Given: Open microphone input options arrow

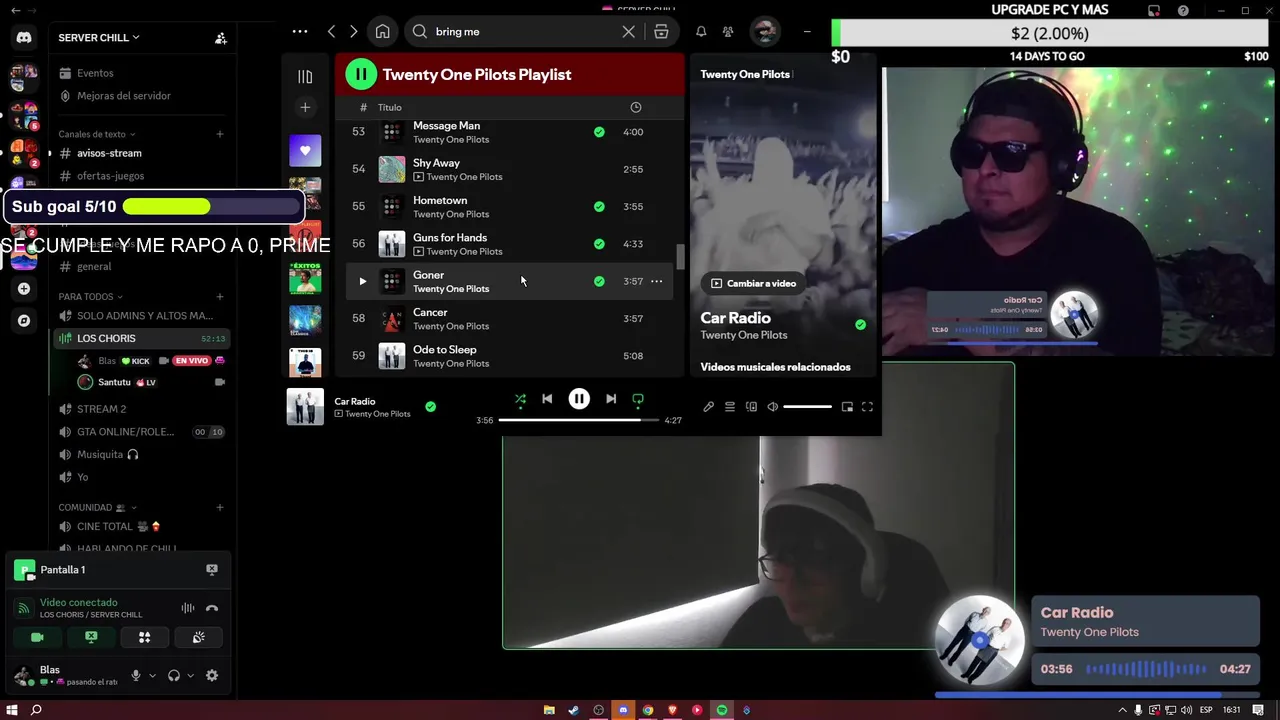Looking at the screenshot, I should pos(152,676).
